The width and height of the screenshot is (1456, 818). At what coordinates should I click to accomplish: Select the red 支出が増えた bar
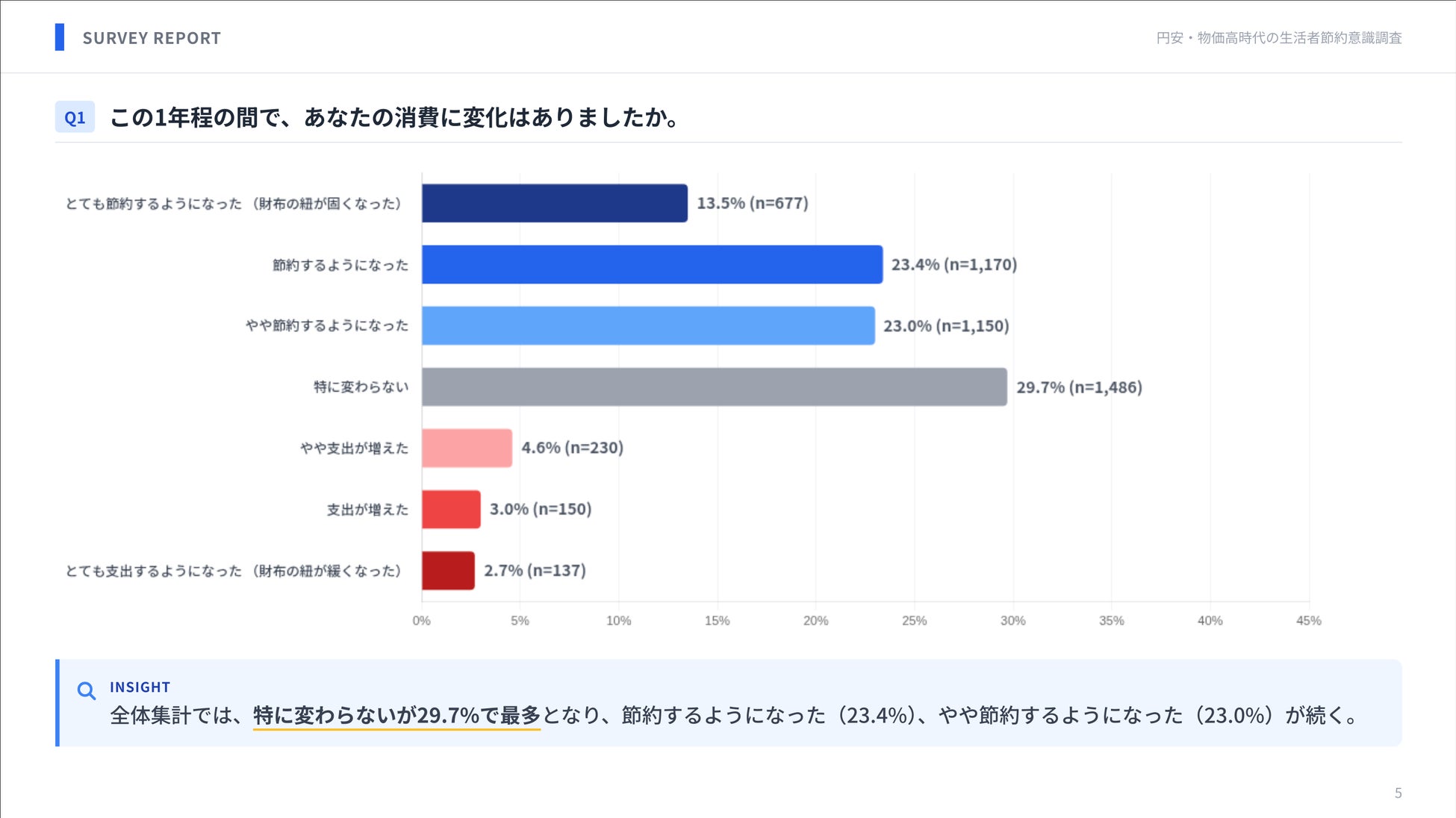pyautogui.click(x=451, y=509)
